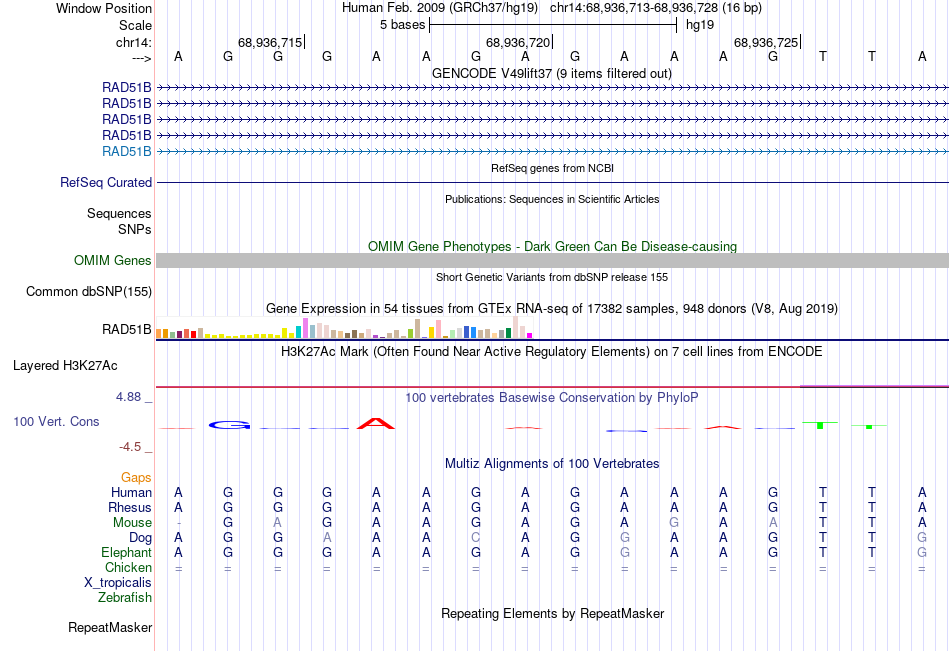Select the chr14: ruler label
This screenshot has height=651, width=950.
click(x=133, y=42)
